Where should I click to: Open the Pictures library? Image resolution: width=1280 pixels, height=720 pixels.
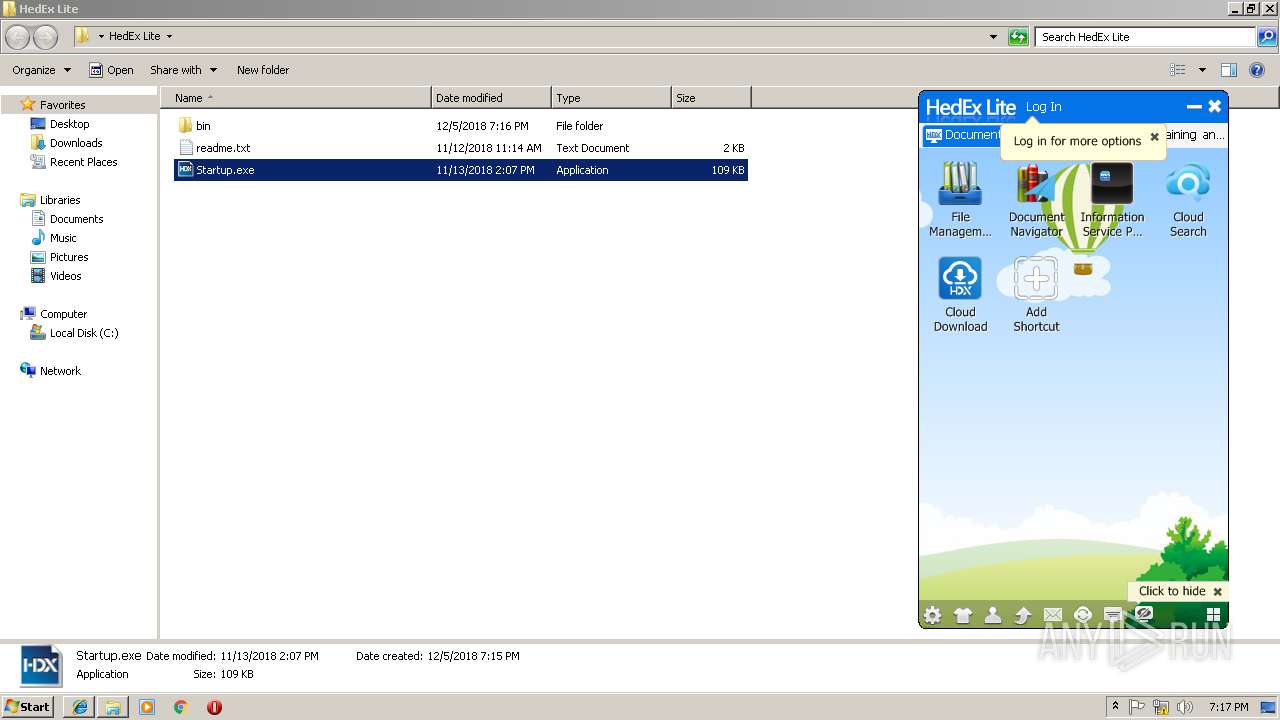coord(69,257)
